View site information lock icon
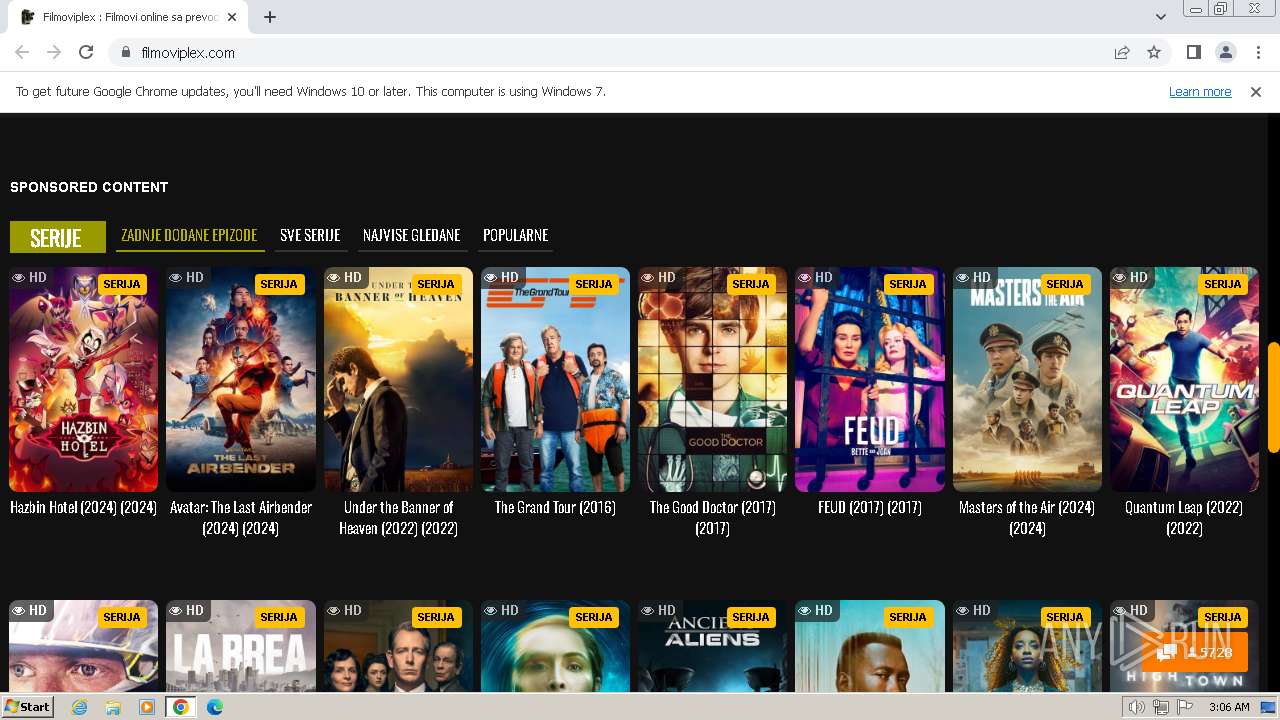1280x720 pixels. [x=126, y=53]
